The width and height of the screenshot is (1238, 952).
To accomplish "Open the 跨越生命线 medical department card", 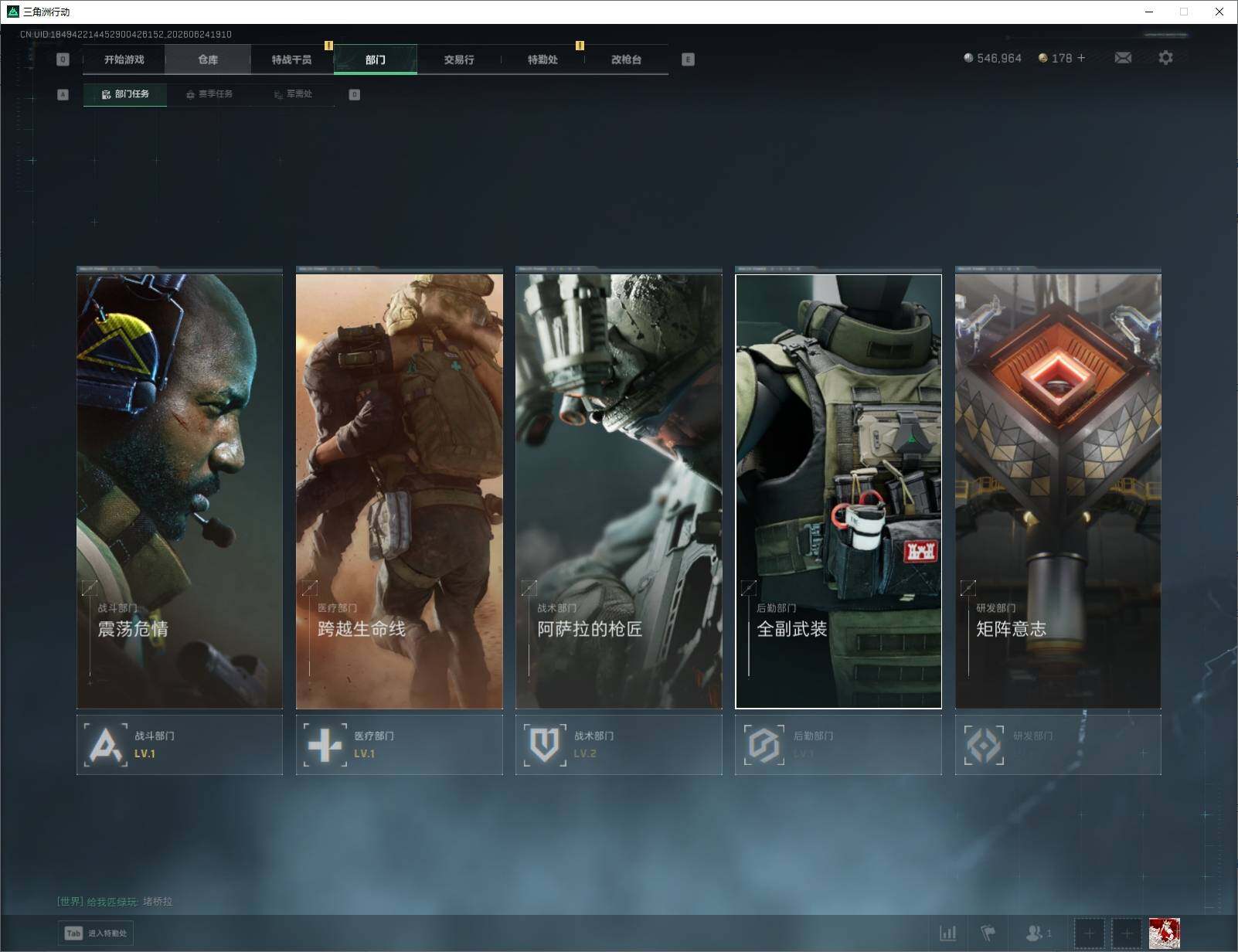I will pos(400,490).
